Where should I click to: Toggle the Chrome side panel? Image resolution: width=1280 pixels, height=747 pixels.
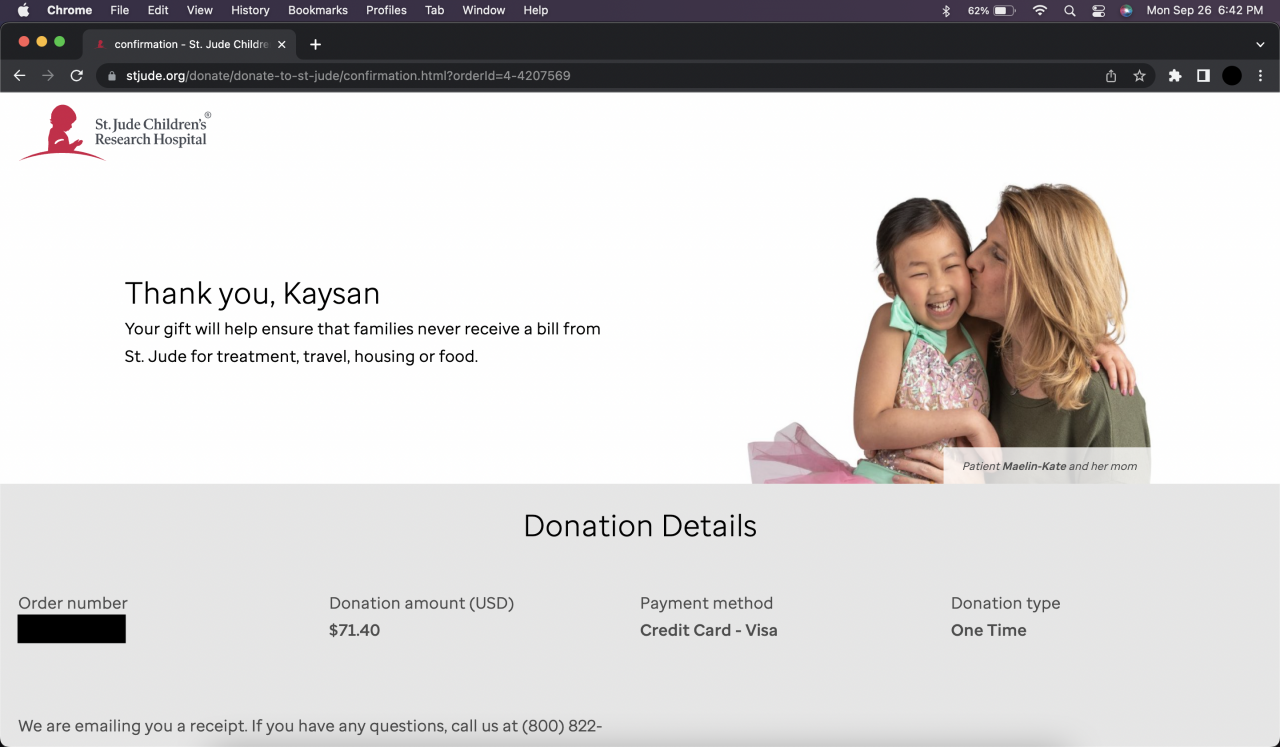(x=1203, y=76)
